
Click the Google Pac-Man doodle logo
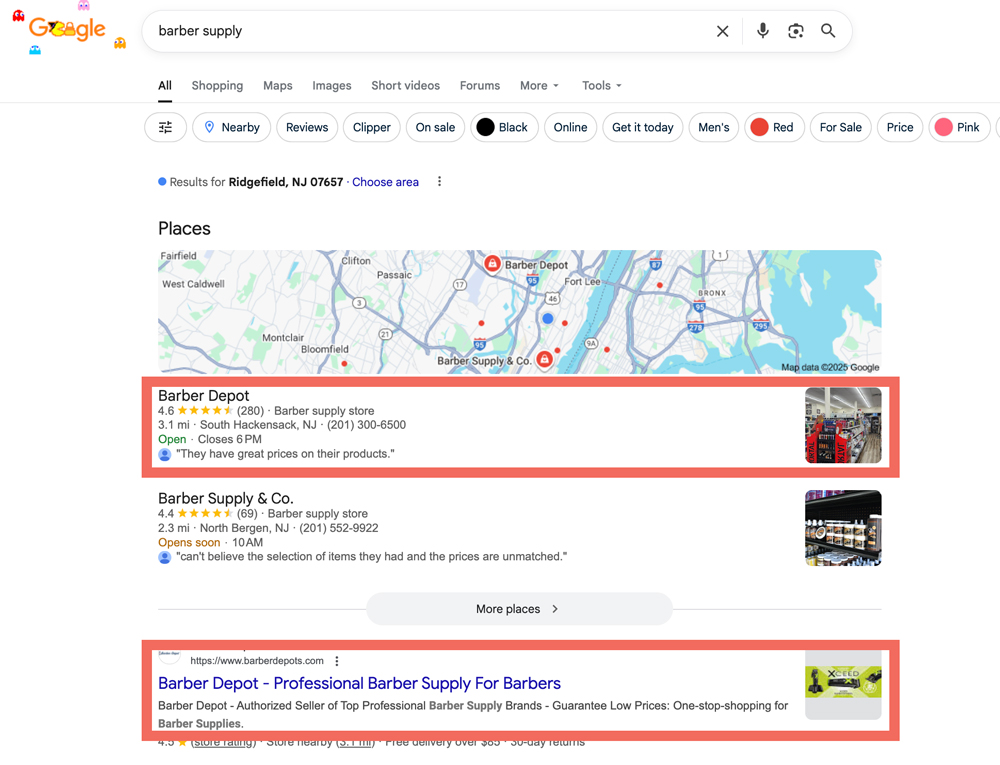68,30
